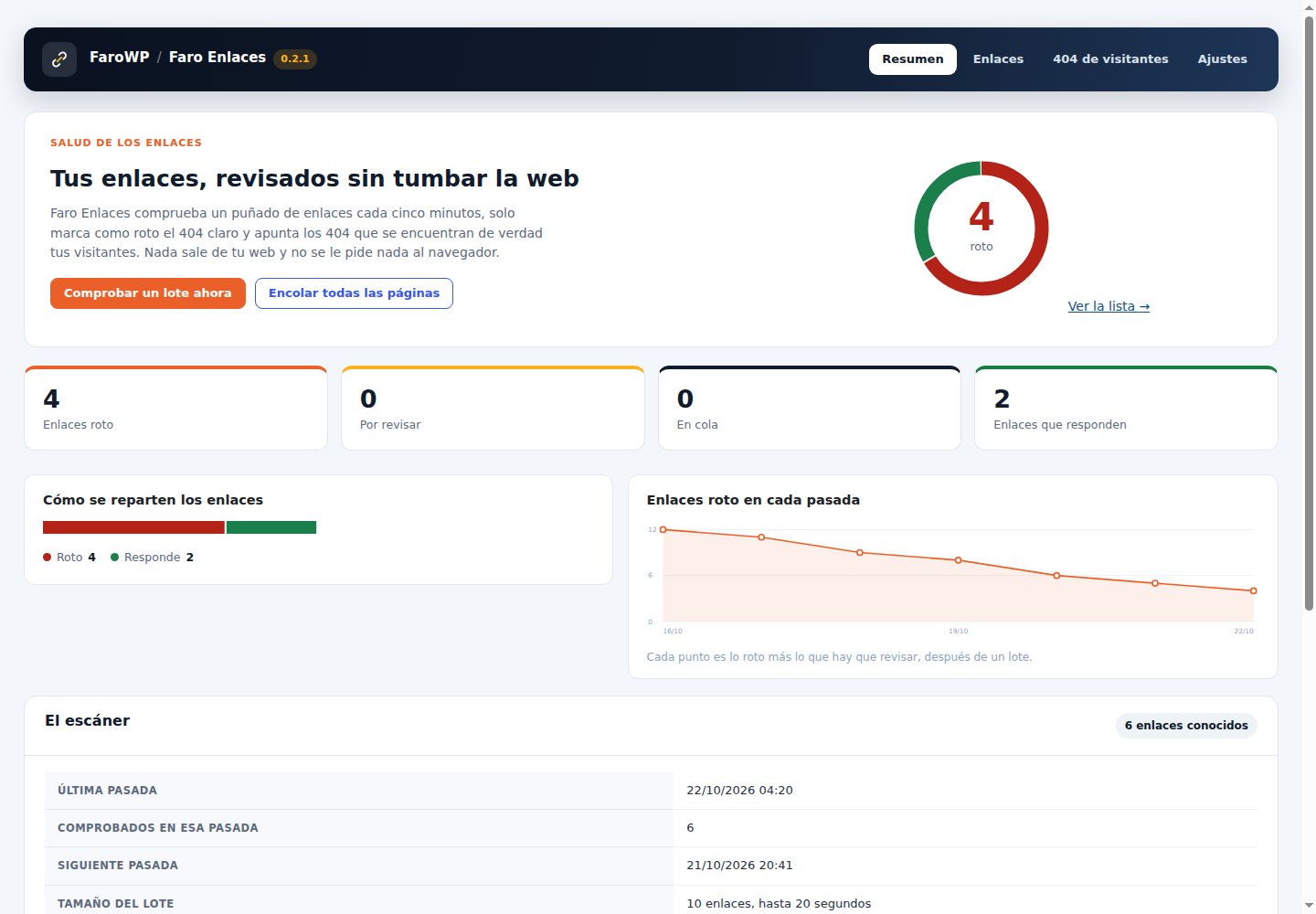
Task: Click the green Responde segment of the distribution bar
Action: pos(271,527)
